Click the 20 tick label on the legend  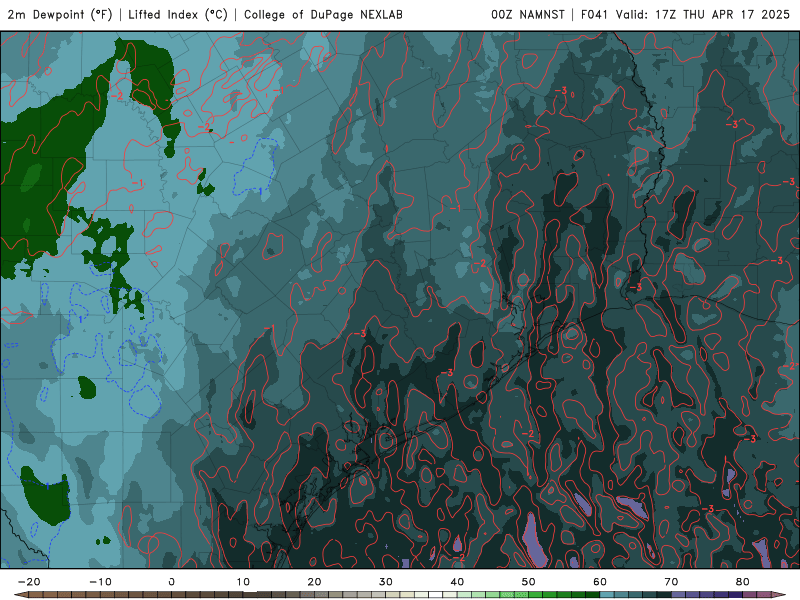[314, 582]
